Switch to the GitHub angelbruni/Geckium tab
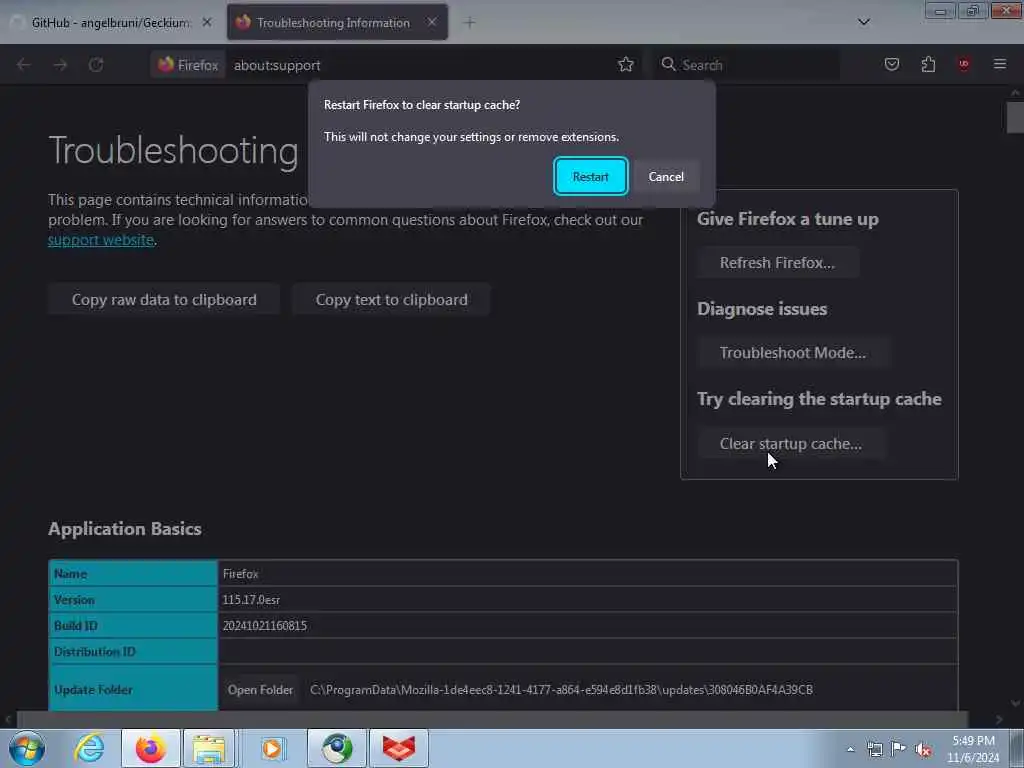The image size is (1024, 768). pos(111,23)
